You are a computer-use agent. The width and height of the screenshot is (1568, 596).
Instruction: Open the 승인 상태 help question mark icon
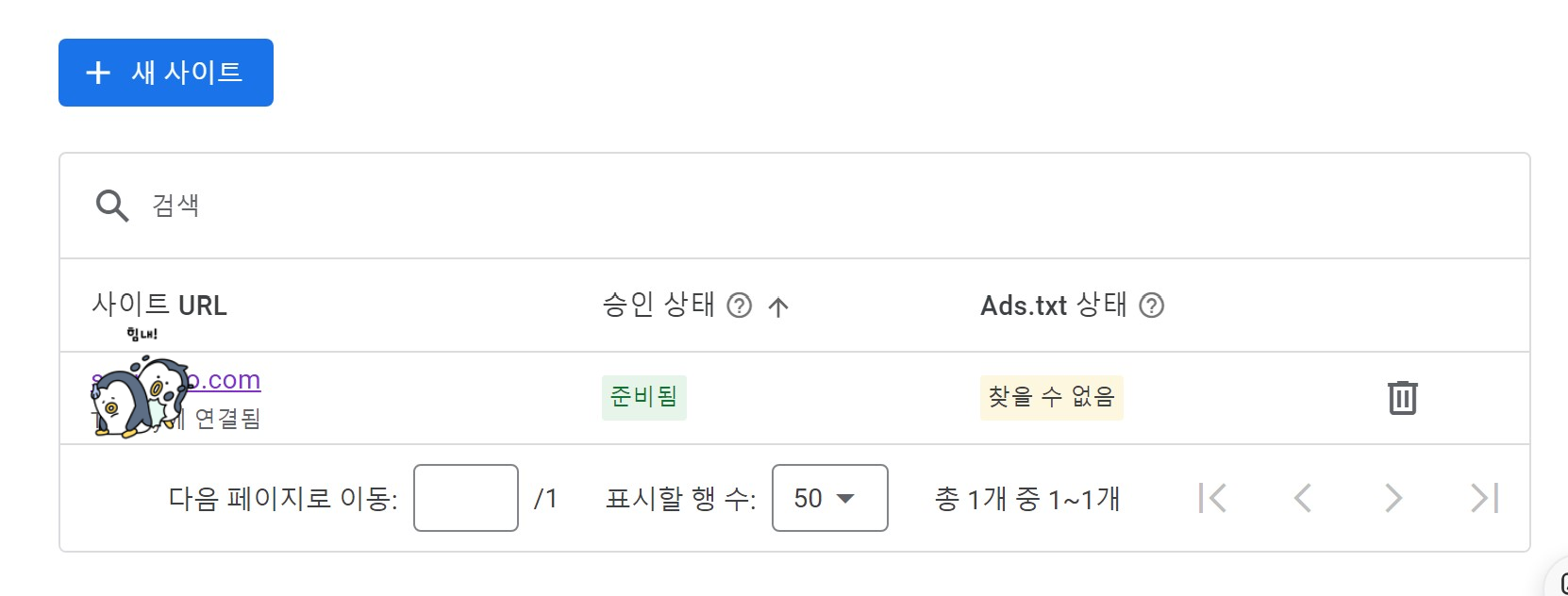coord(740,306)
